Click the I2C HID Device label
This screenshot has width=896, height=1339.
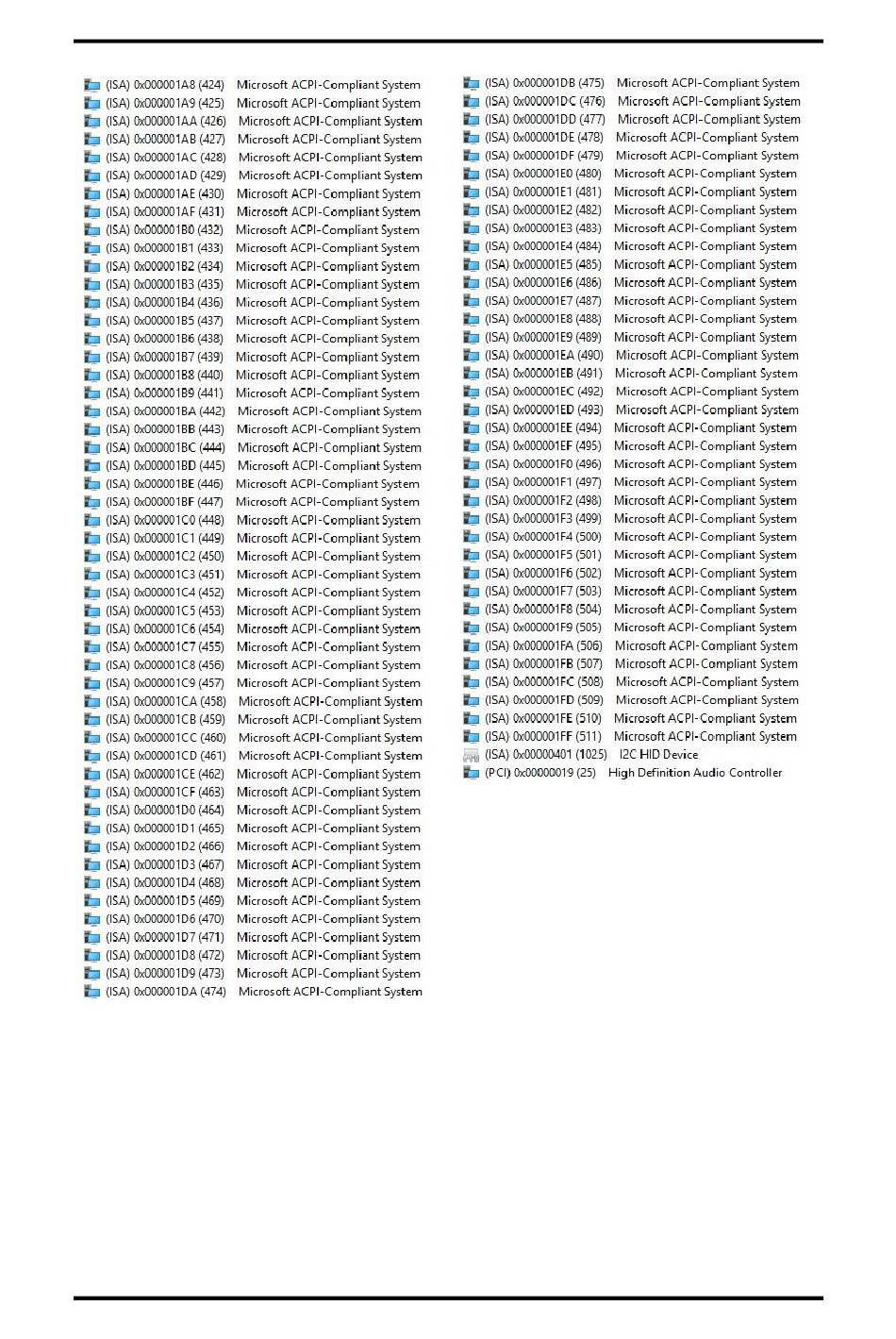tap(658, 755)
